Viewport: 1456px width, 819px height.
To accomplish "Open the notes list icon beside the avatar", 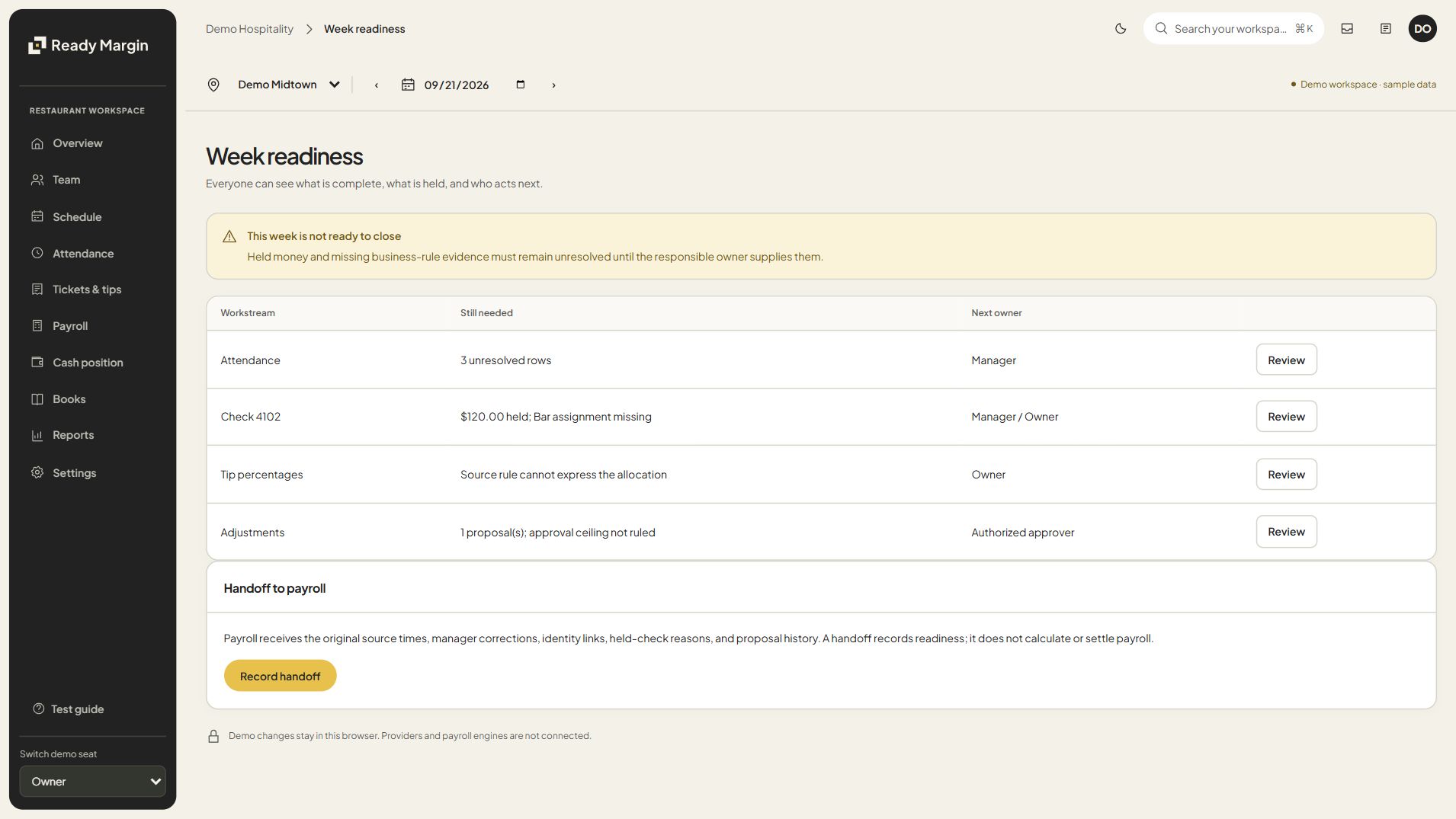I will pyautogui.click(x=1386, y=28).
